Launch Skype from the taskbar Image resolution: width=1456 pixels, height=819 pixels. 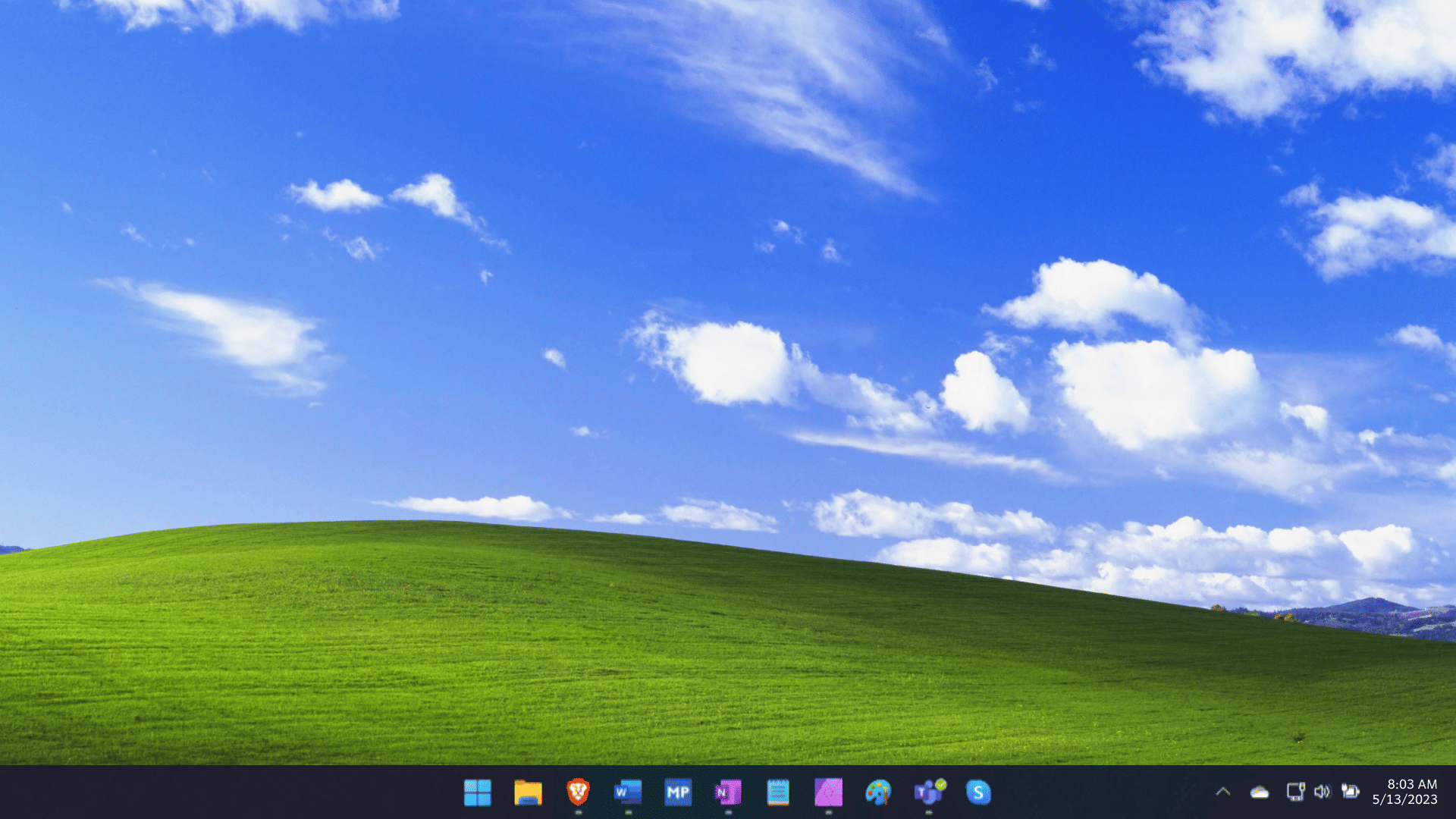978,792
